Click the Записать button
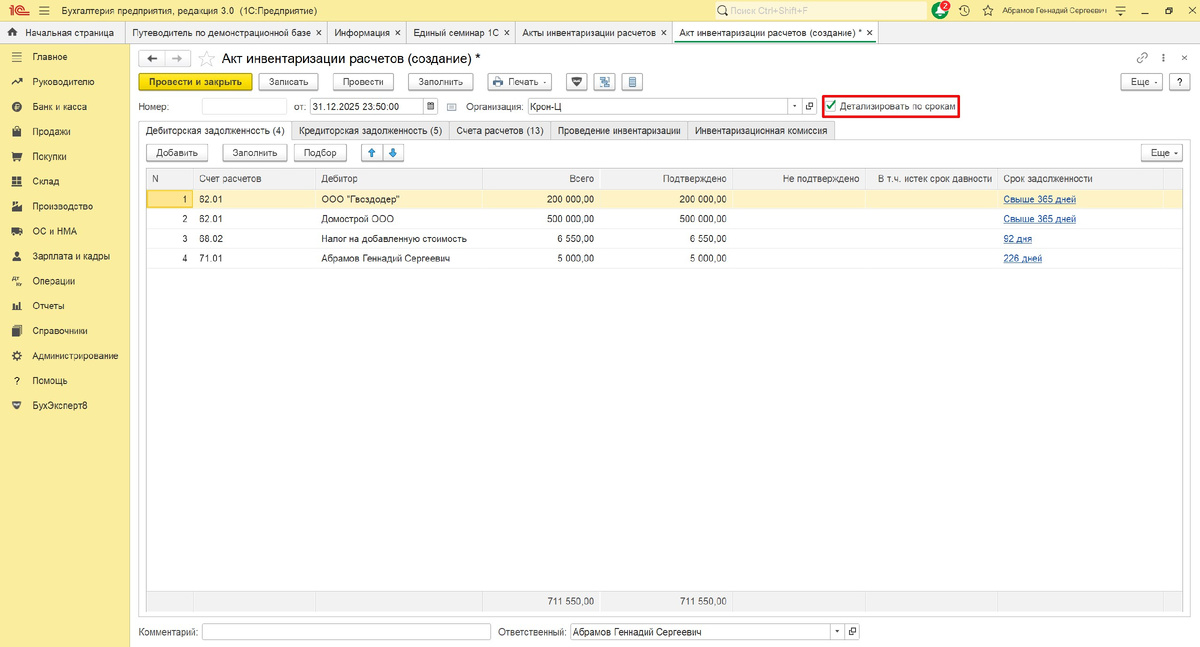Image resolution: width=1200 pixels, height=647 pixels. click(289, 82)
